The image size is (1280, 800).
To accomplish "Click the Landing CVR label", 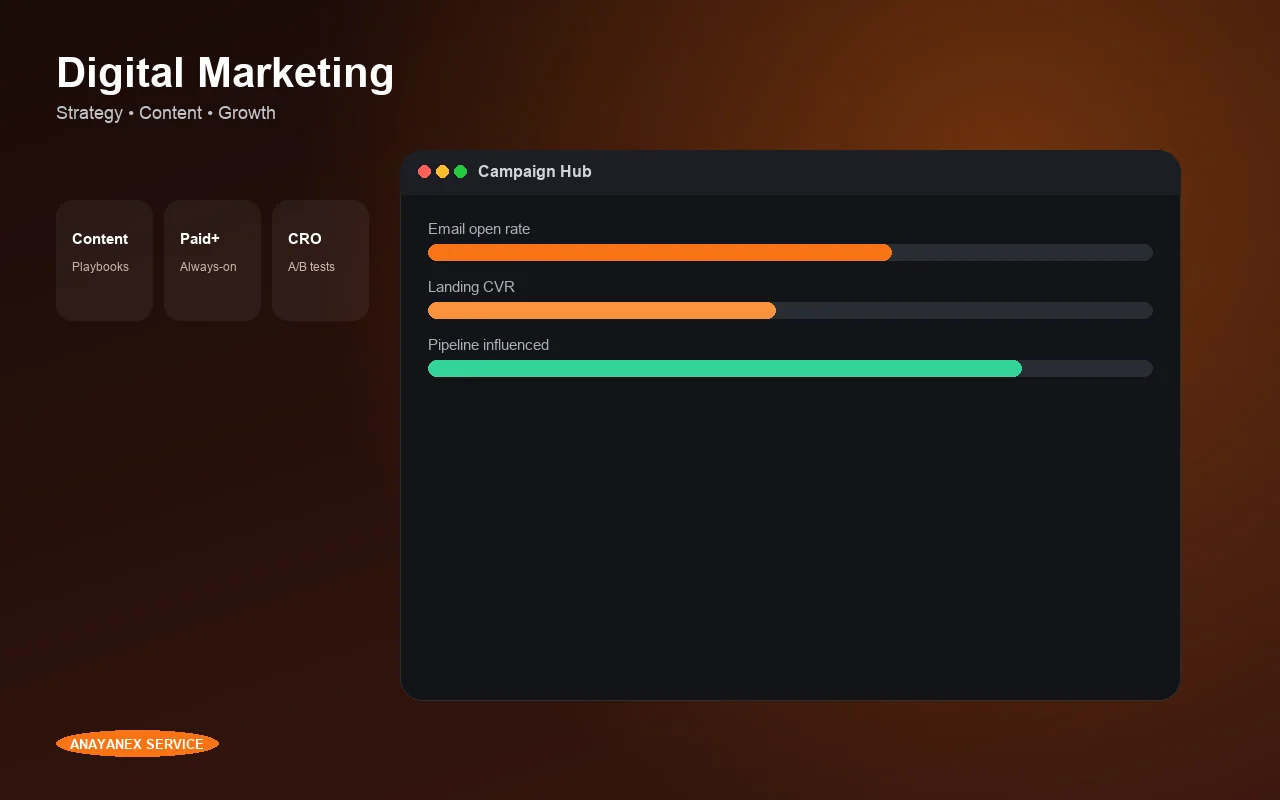I will click(471, 287).
